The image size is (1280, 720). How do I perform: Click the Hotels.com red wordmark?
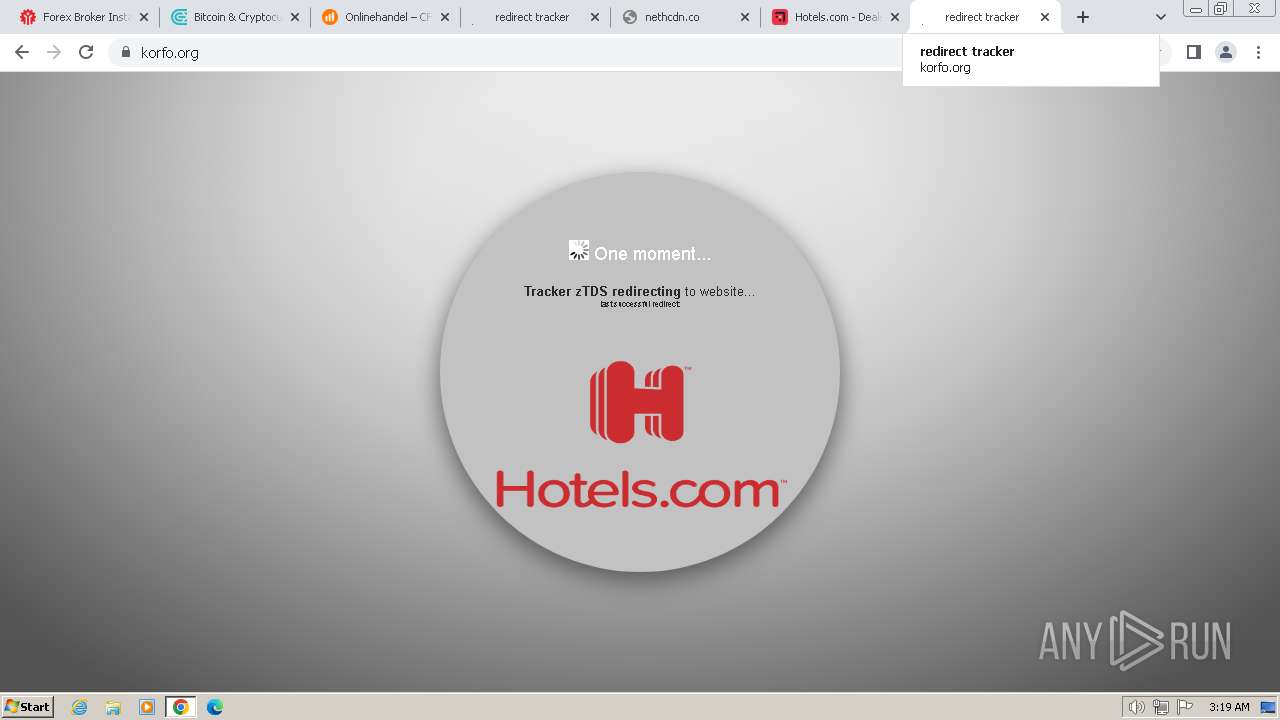pyautogui.click(x=640, y=490)
